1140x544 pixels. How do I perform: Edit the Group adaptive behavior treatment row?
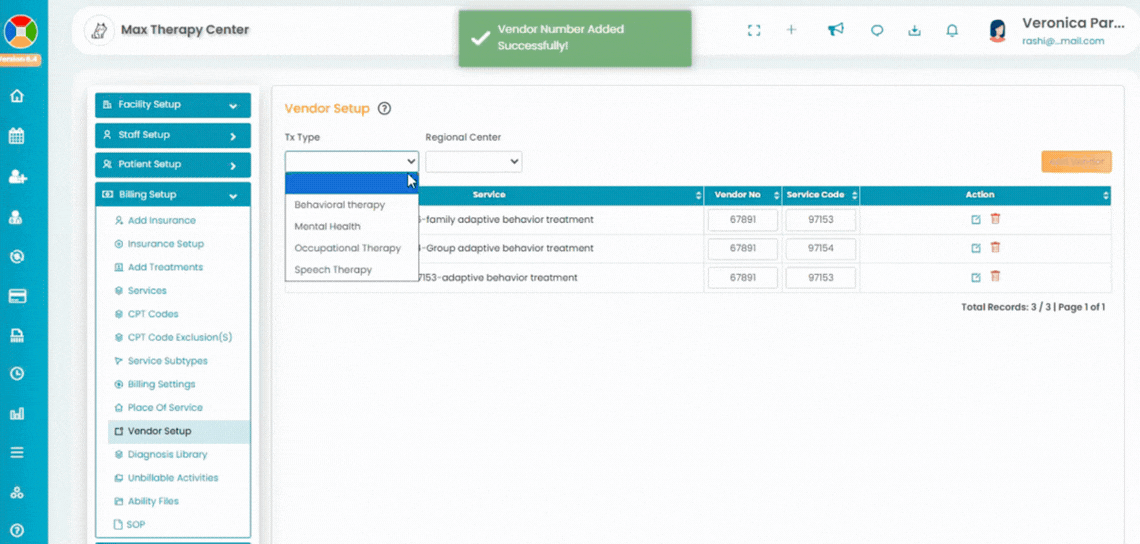point(976,248)
